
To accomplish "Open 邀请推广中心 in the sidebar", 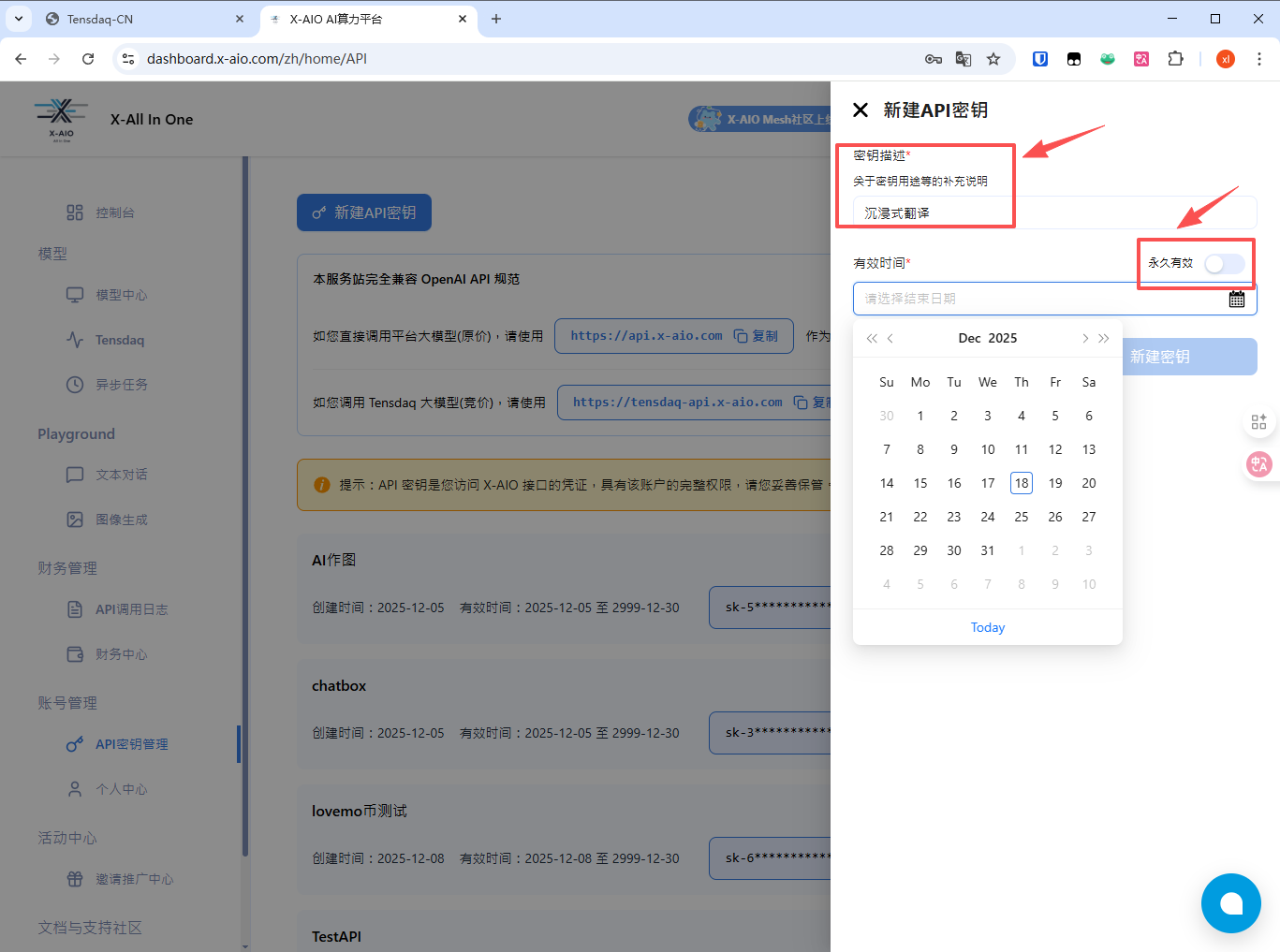I will click(x=135, y=879).
